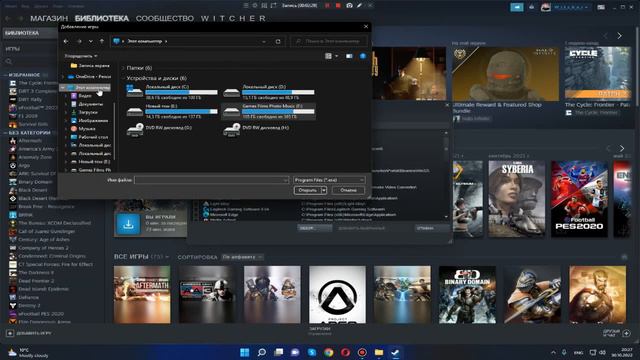The height and width of the screenshot is (360, 640).
Task: Collapse the Устройства и диски group
Action: click(123, 78)
